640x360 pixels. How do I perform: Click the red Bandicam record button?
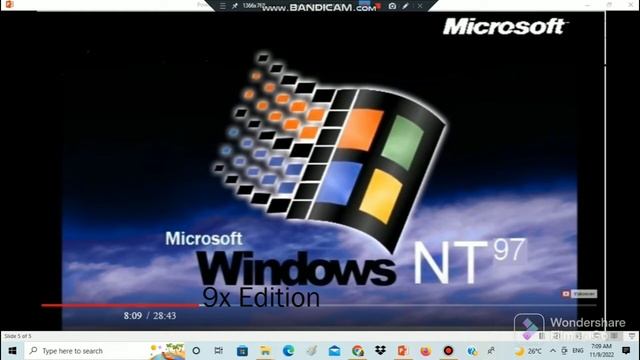(378, 6)
